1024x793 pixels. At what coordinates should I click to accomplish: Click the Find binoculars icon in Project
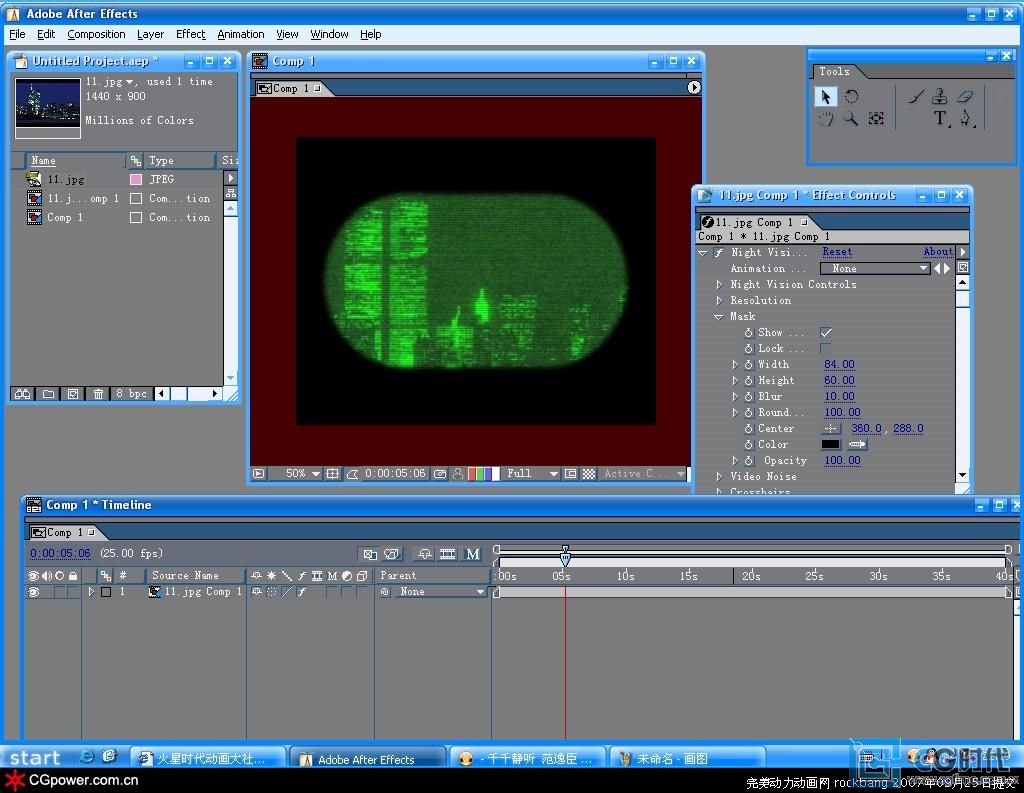[x=23, y=393]
